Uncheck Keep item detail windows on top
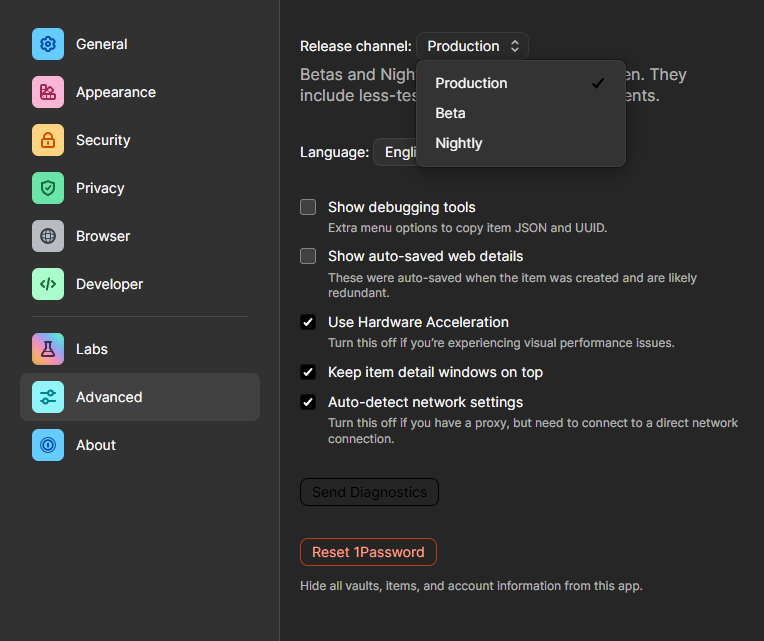Image resolution: width=764 pixels, height=641 pixels. (308, 372)
